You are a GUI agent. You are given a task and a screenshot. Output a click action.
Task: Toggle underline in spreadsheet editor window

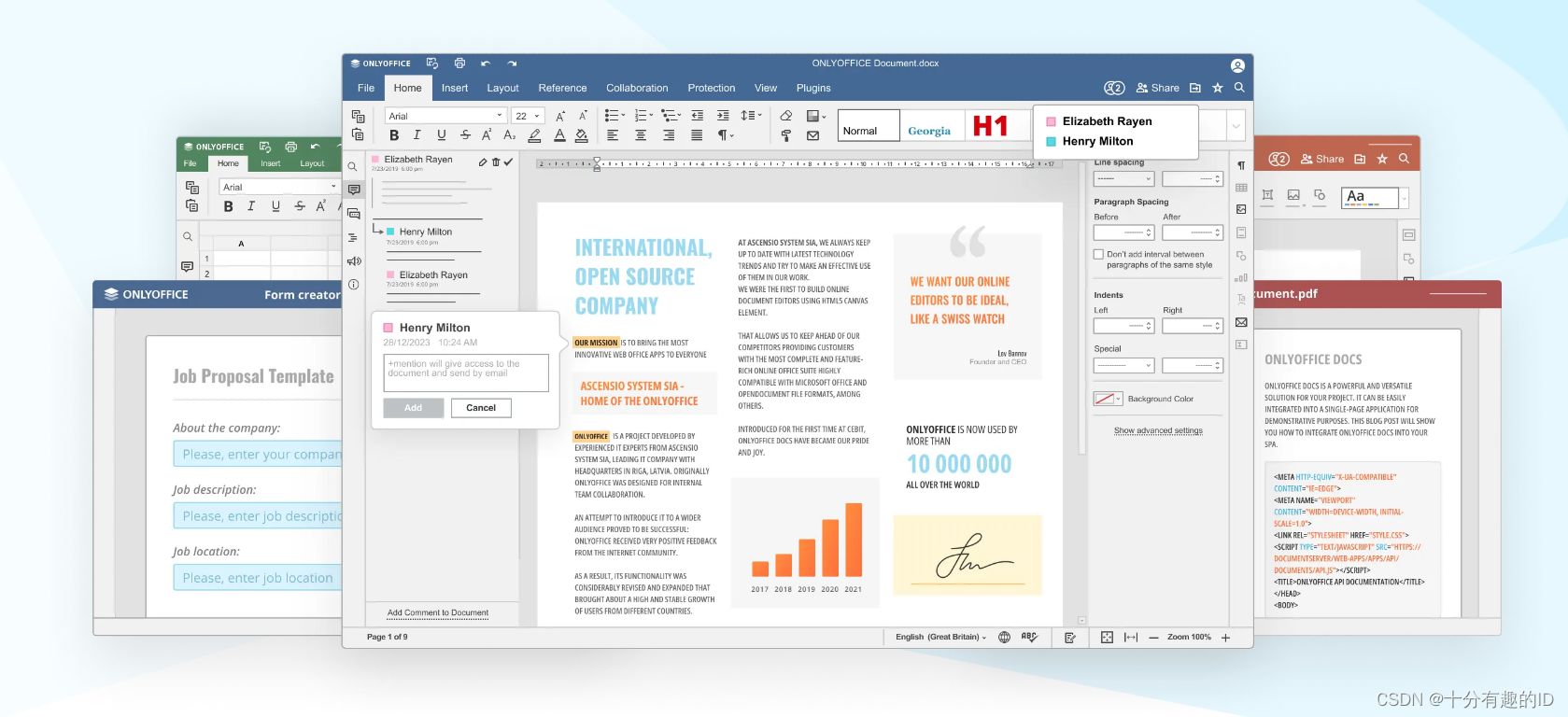click(275, 206)
